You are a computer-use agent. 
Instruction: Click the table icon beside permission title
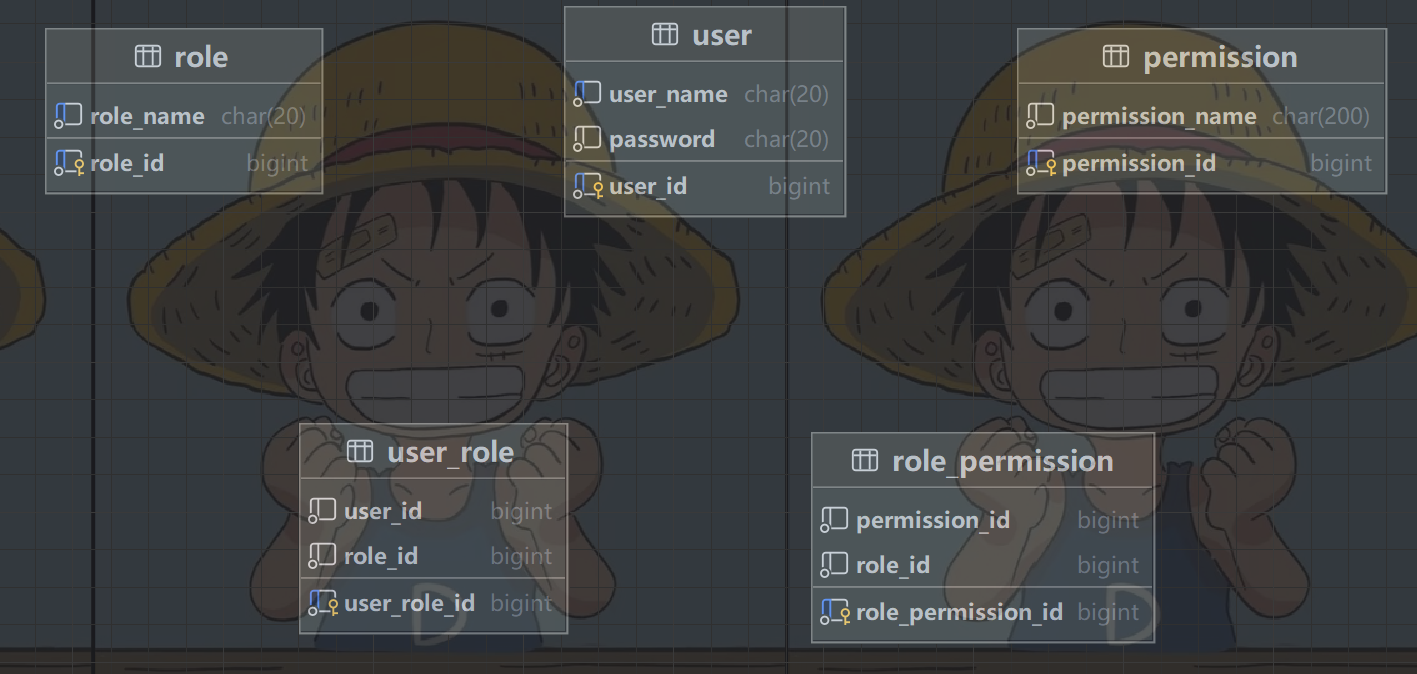(x=1116, y=57)
